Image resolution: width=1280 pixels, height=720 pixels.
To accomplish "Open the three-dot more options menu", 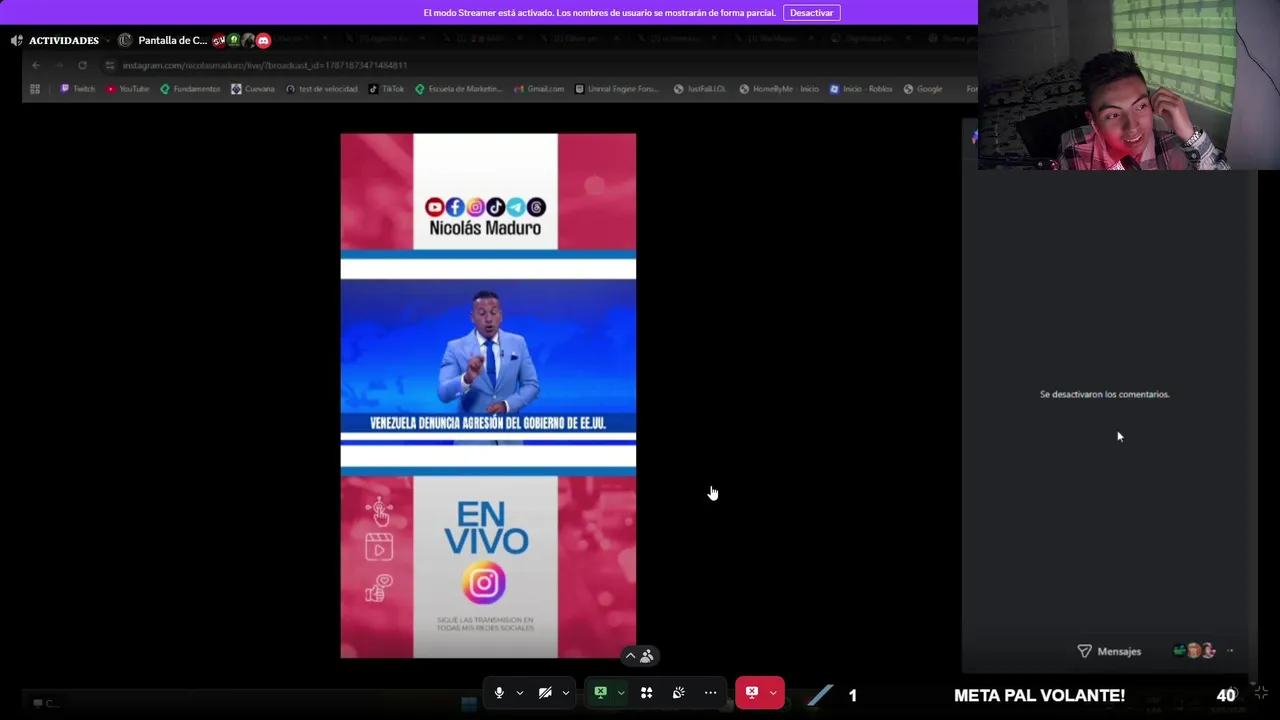I will 710,693.
